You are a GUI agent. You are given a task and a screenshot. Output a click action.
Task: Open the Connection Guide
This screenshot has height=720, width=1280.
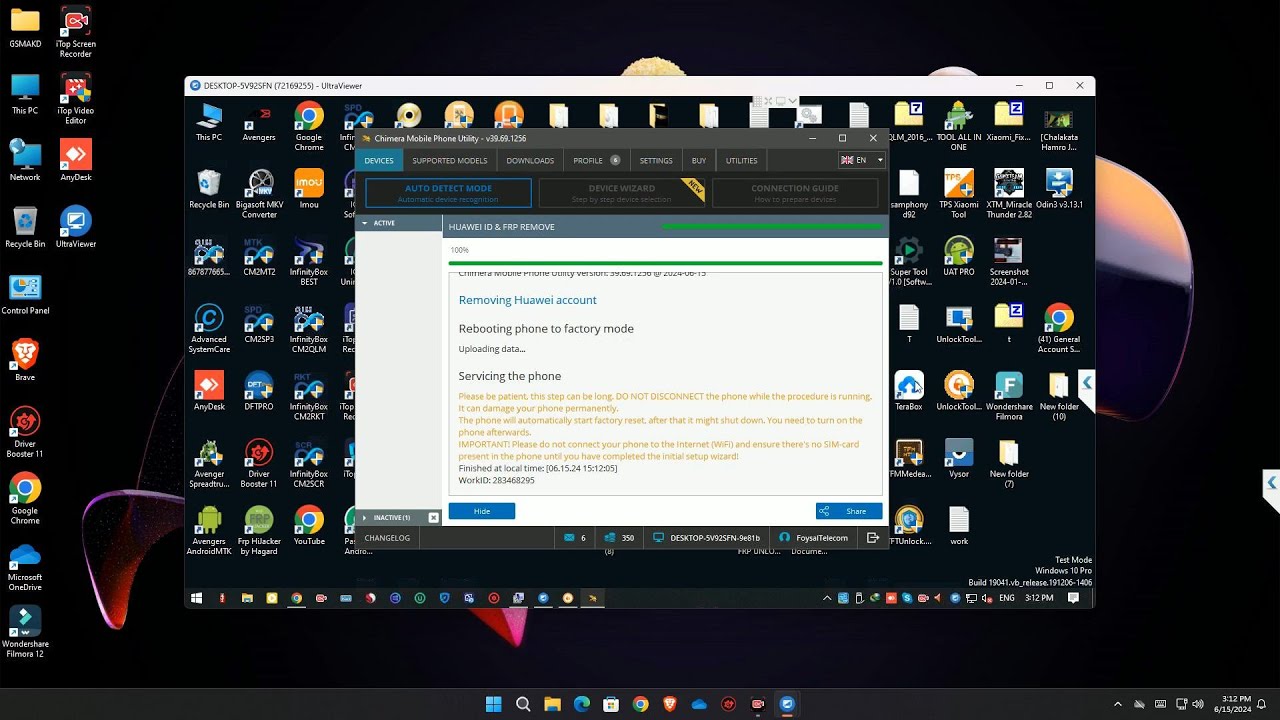[x=795, y=192]
